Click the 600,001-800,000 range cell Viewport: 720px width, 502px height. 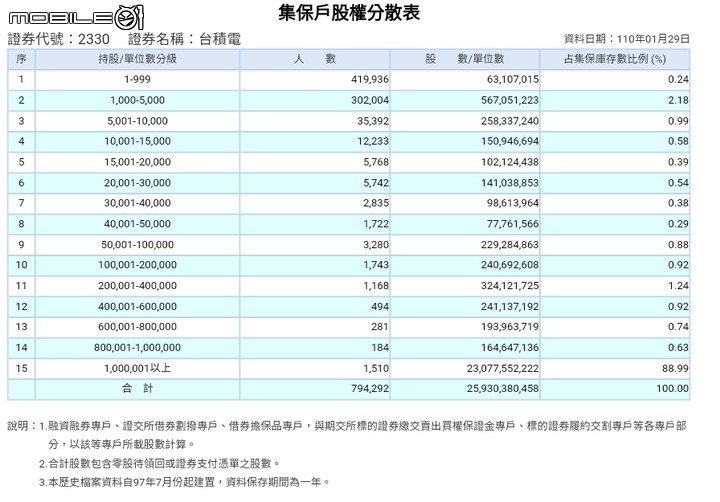[x=137, y=327]
